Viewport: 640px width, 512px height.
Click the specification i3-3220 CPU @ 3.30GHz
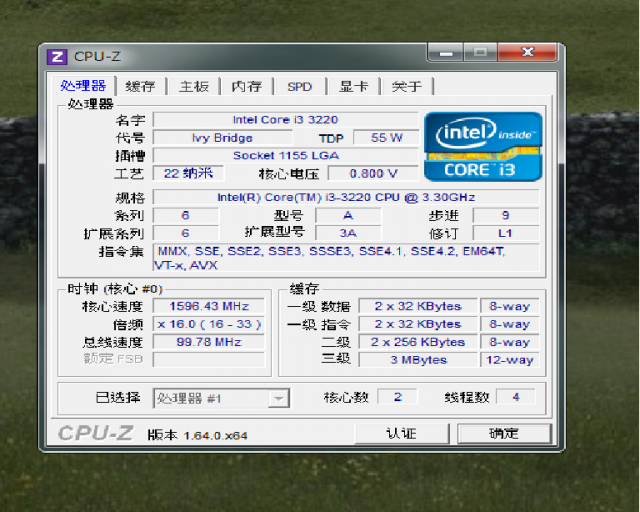[x=346, y=197]
